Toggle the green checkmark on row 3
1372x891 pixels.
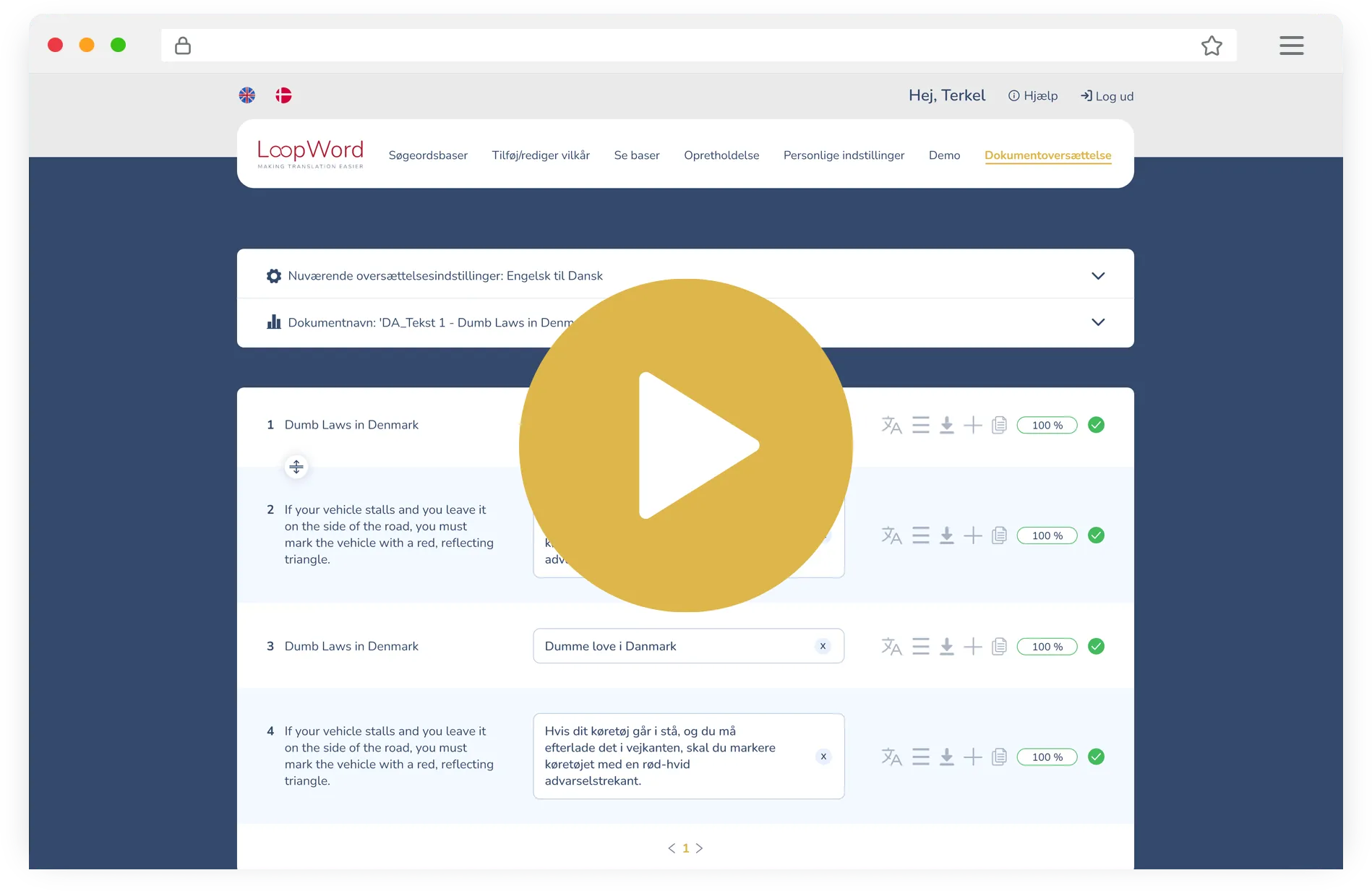pyautogui.click(x=1096, y=646)
